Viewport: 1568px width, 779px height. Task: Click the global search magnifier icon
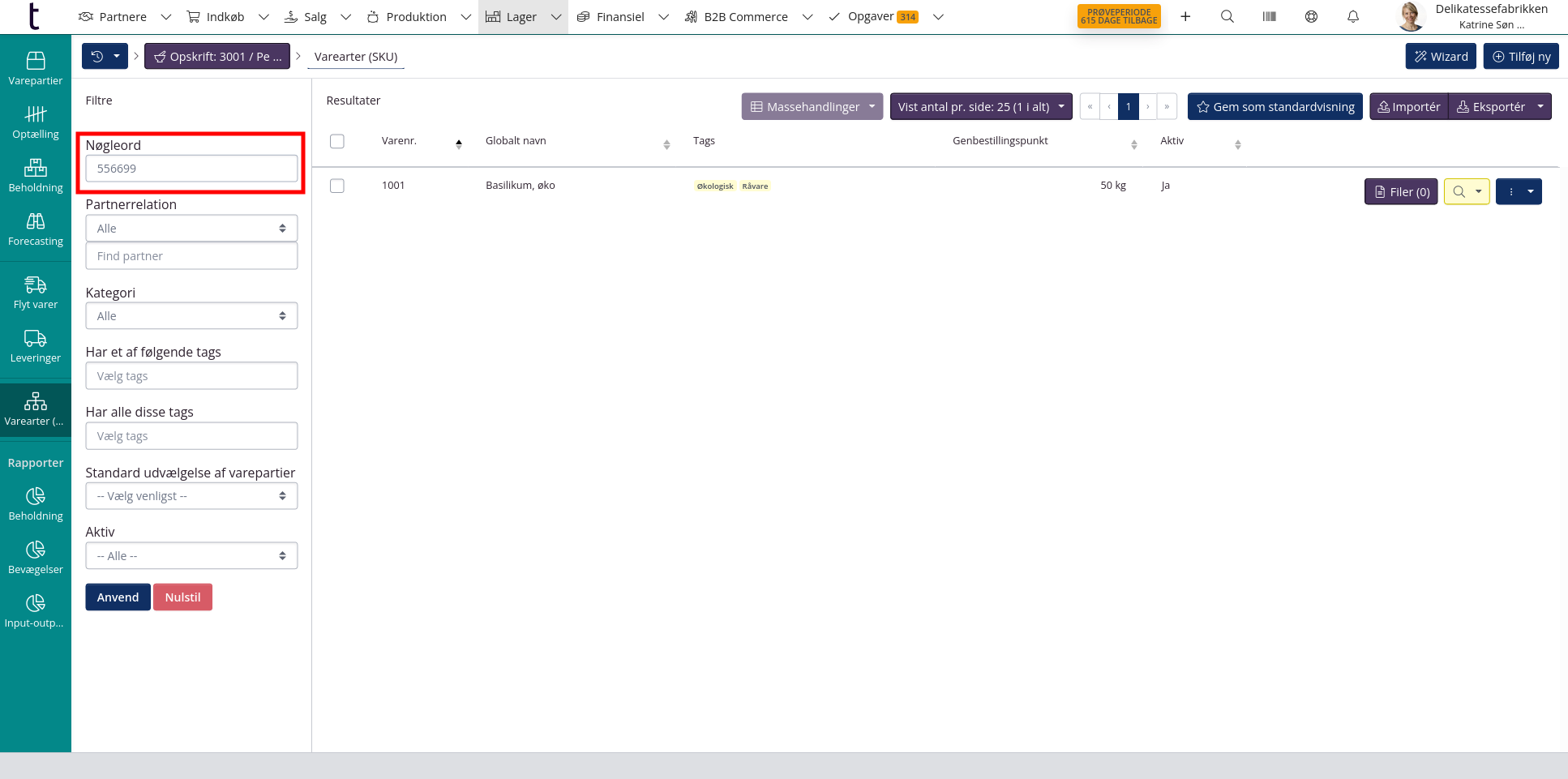tap(1227, 16)
